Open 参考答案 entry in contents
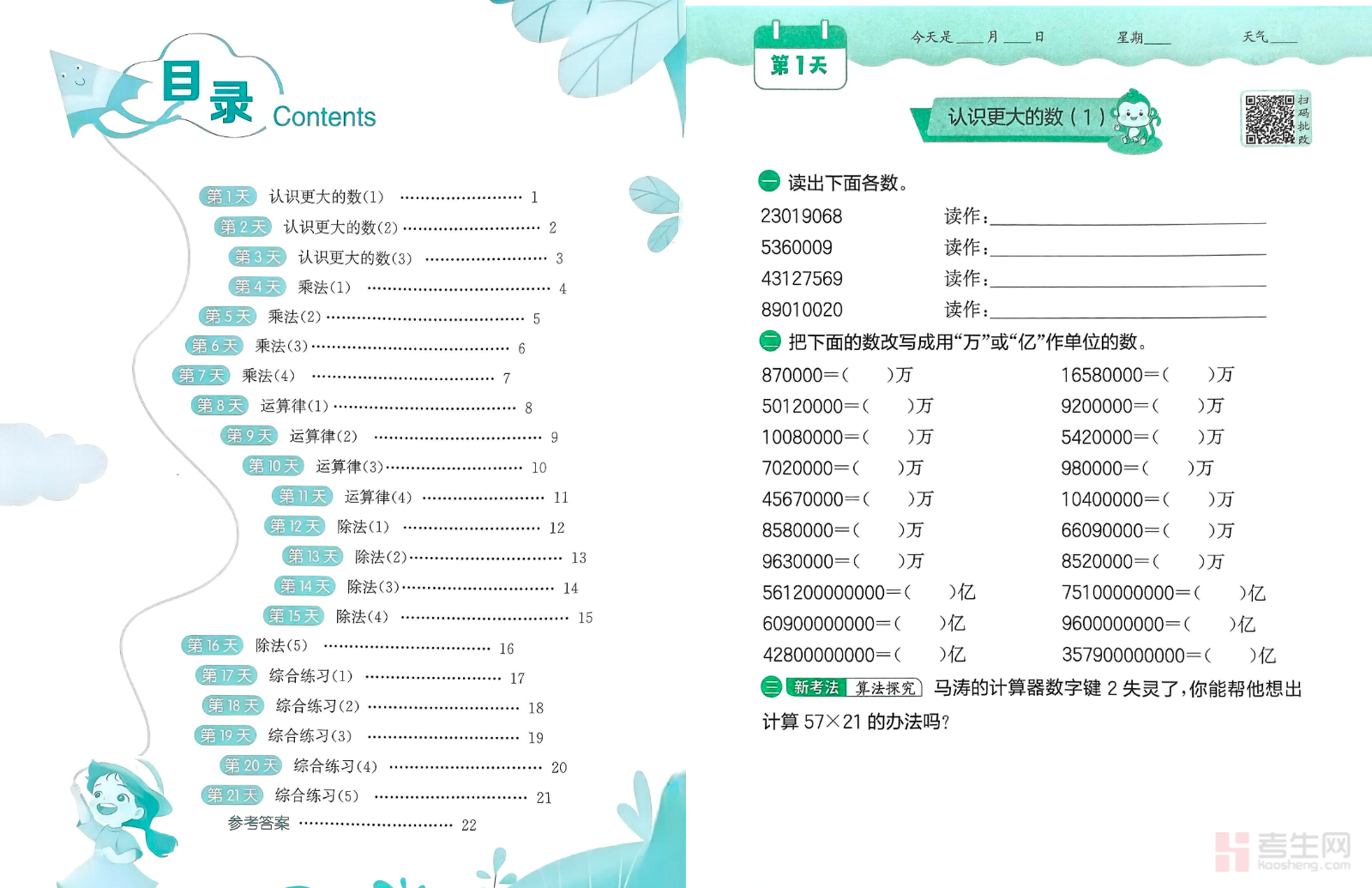Viewport: 1372px width, 888px height. pos(259,824)
